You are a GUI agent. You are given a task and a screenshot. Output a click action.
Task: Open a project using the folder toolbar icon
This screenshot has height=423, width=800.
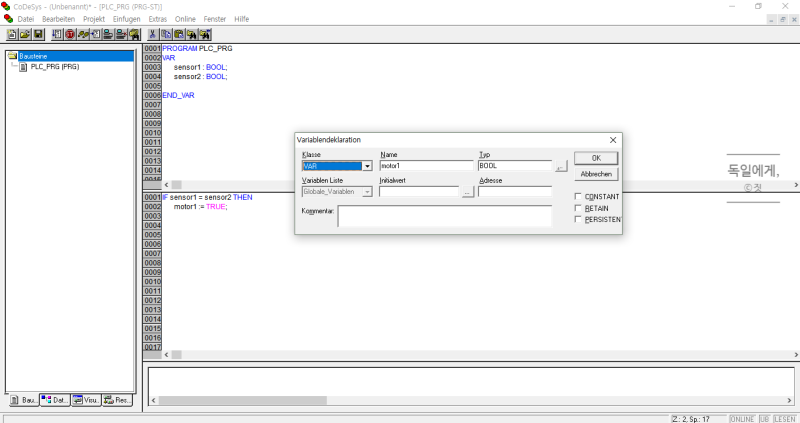pyautogui.click(x=25, y=34)
